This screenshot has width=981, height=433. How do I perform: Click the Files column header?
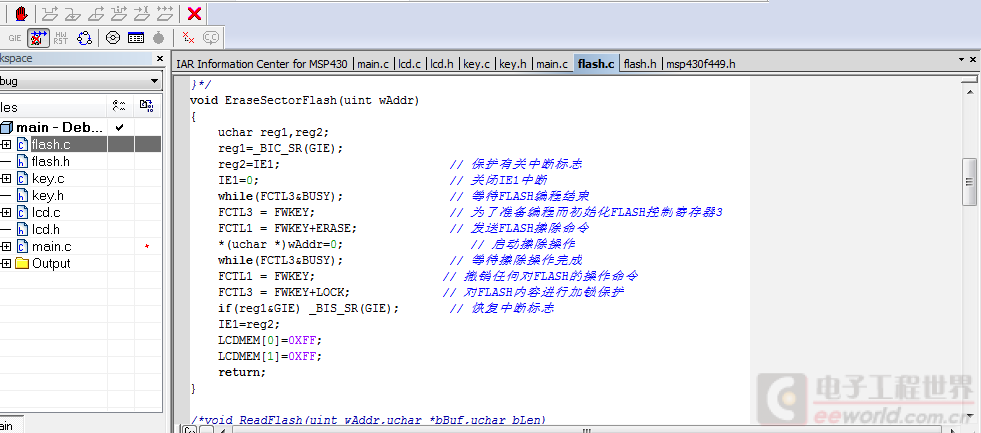pyautogui.click(x=53, y=107)
